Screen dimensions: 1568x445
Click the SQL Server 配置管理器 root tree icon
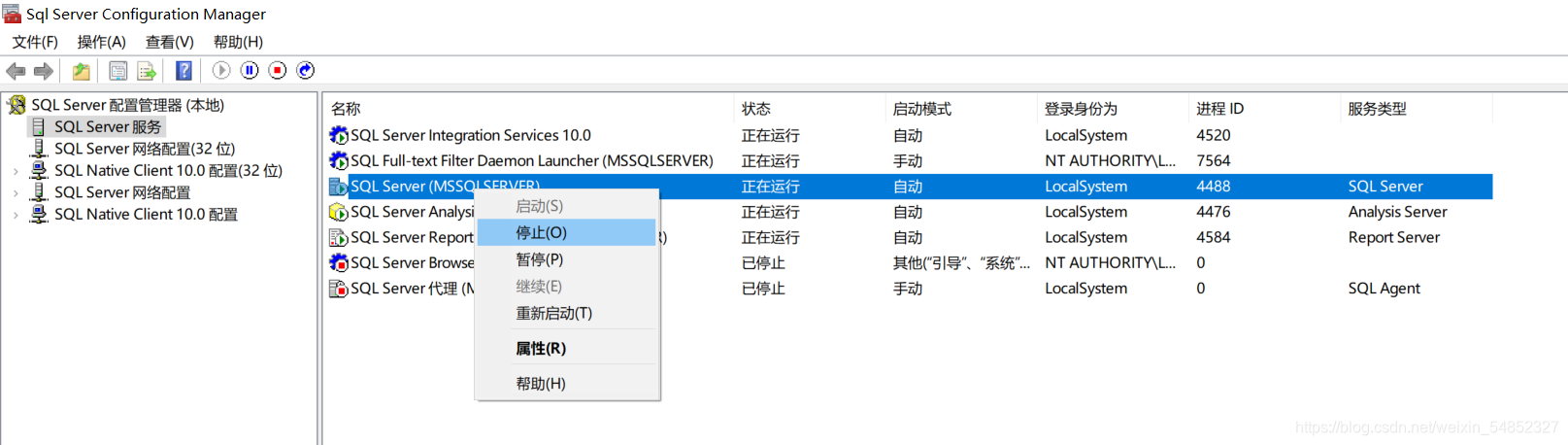tap(17, 105)
